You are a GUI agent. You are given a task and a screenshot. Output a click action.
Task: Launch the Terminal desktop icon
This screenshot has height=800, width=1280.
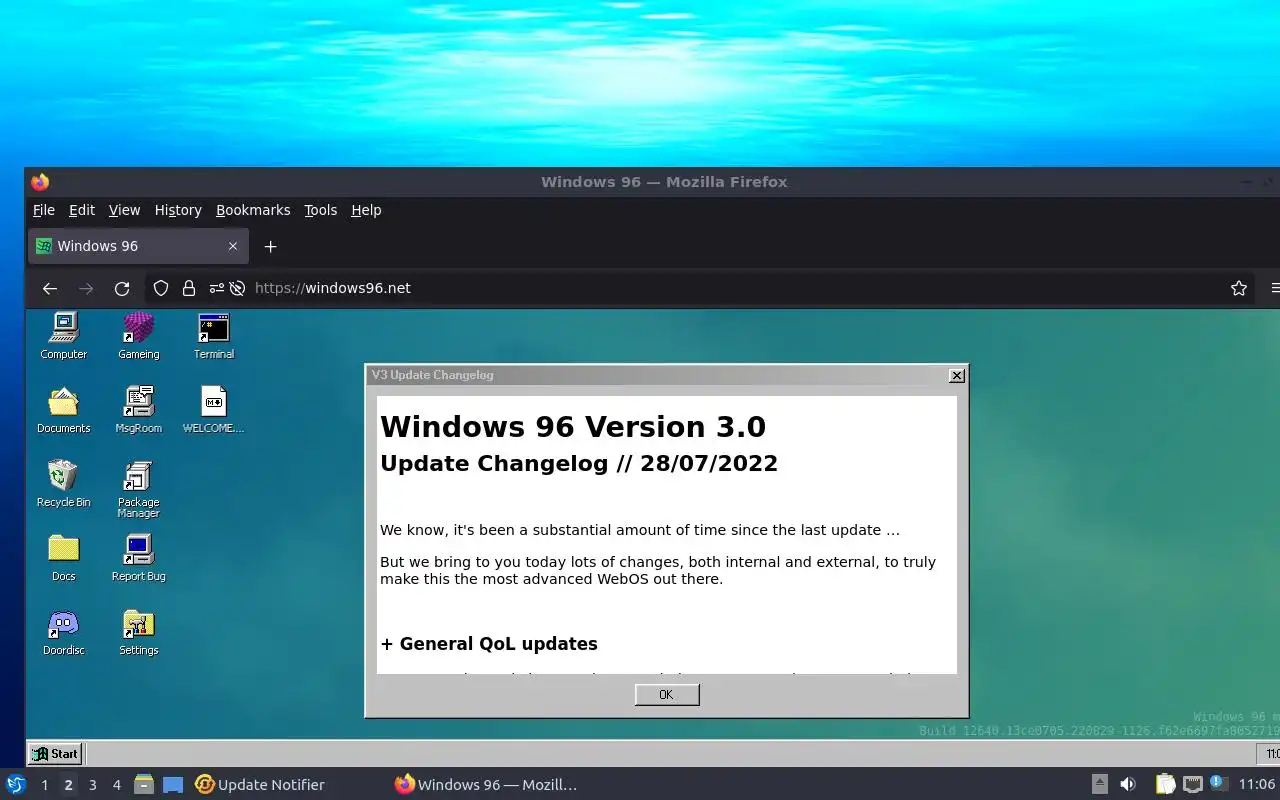click(214, 335)
